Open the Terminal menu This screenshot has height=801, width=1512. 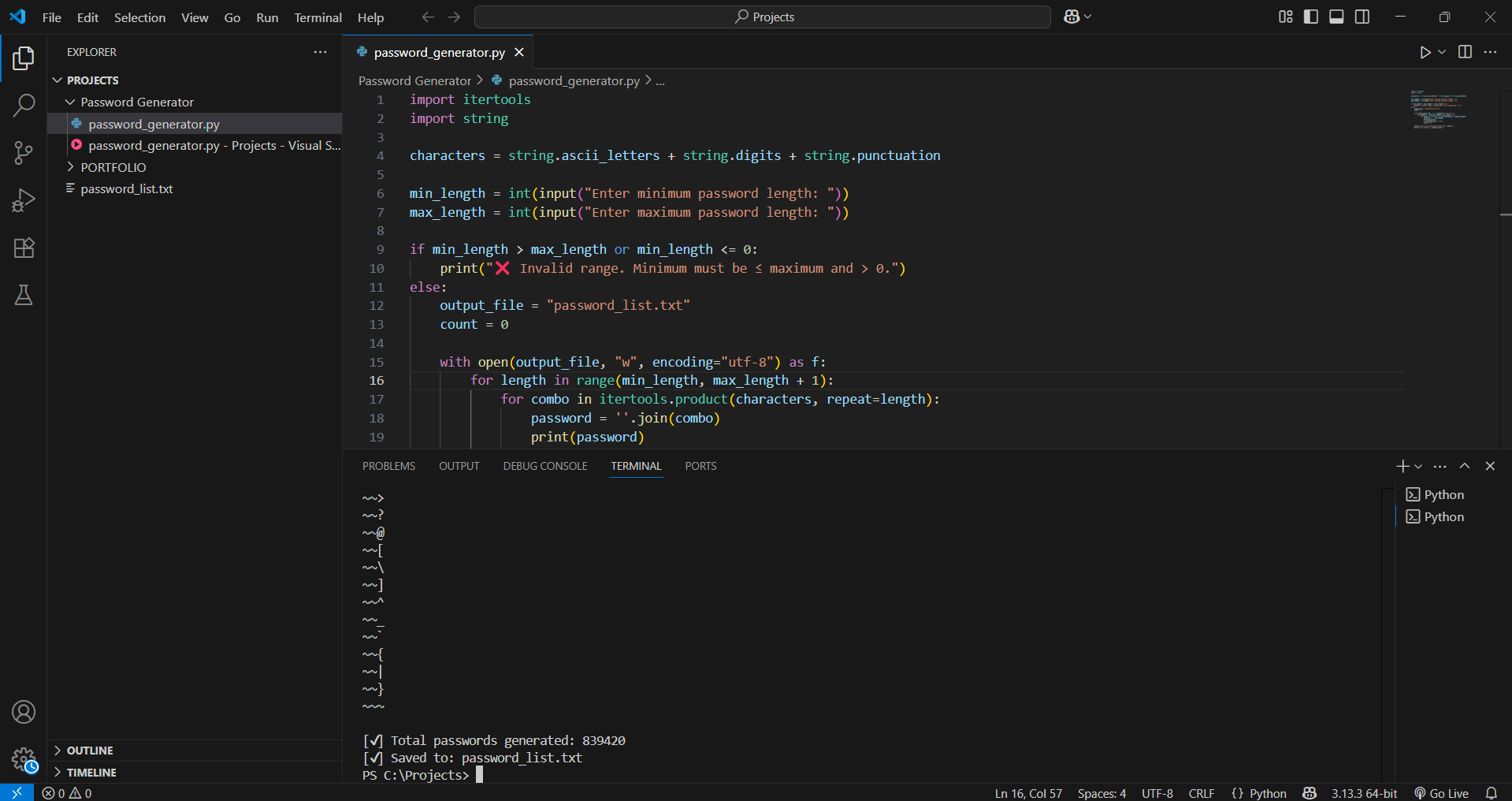tap(318, 17)
